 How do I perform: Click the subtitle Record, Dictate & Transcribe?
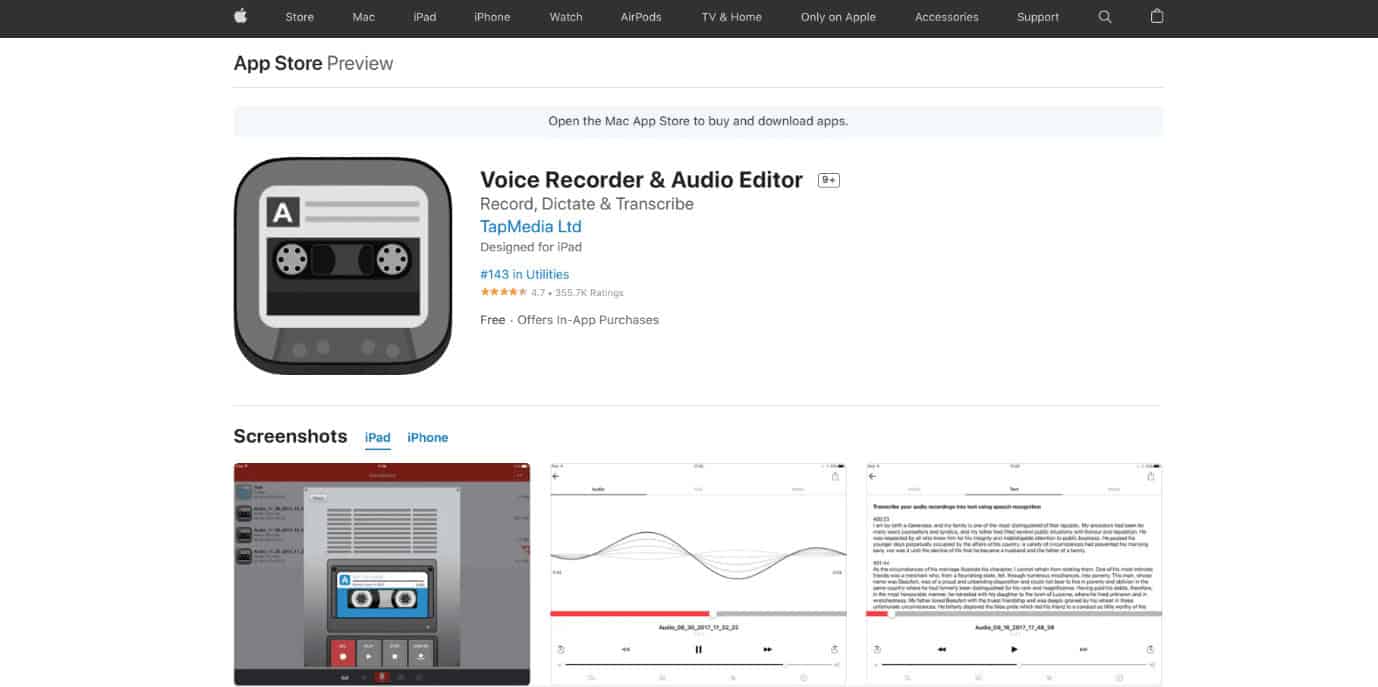[587, 204]
